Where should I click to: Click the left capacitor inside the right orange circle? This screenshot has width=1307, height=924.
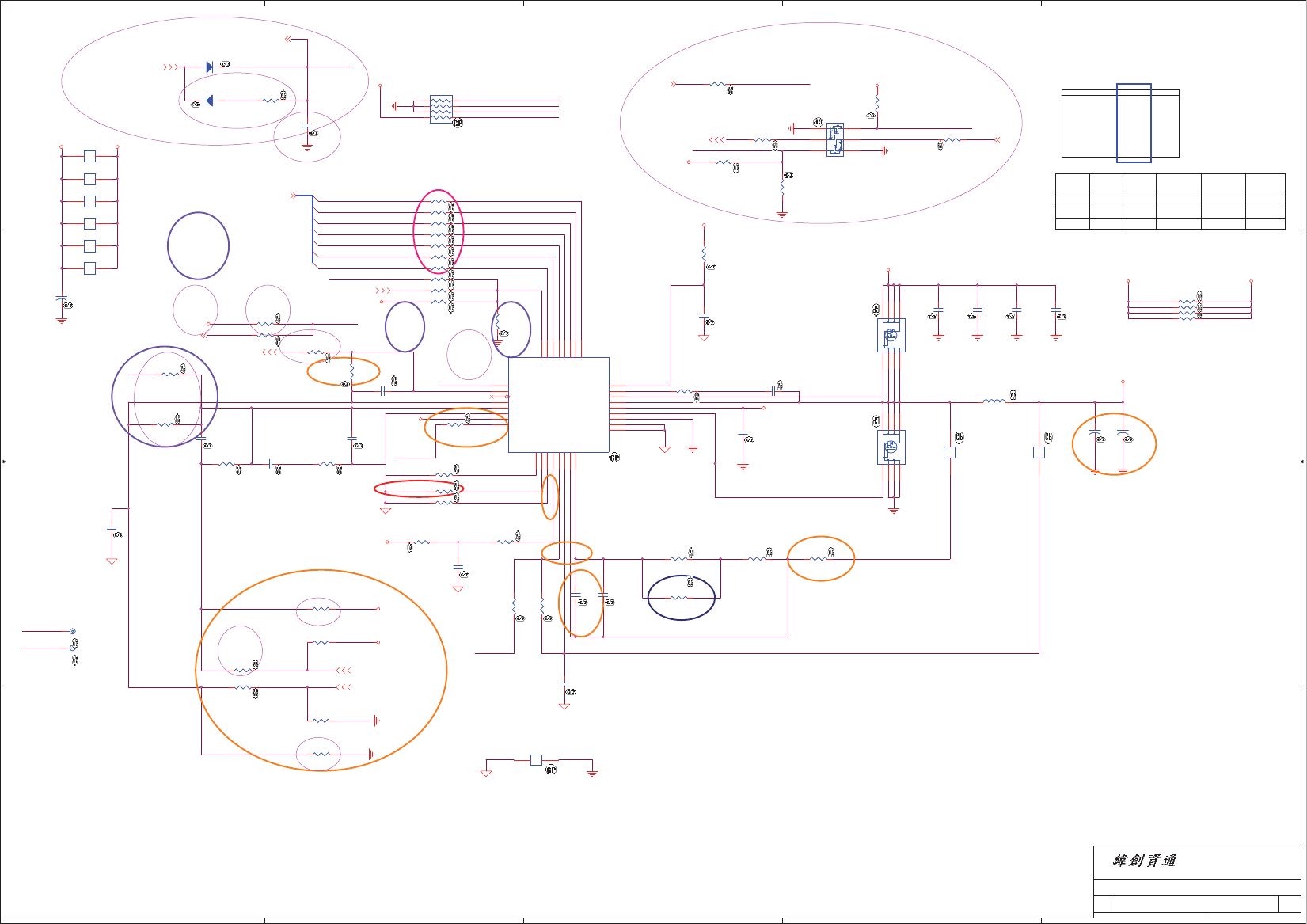coord(1096,433)
